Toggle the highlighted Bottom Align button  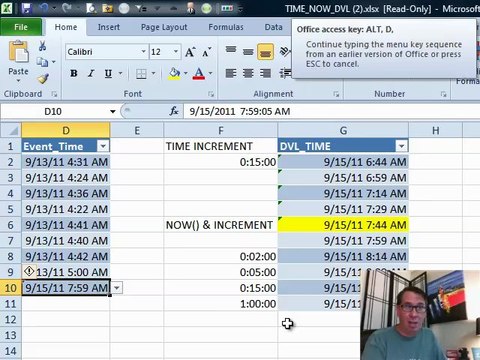coord(265,52)
